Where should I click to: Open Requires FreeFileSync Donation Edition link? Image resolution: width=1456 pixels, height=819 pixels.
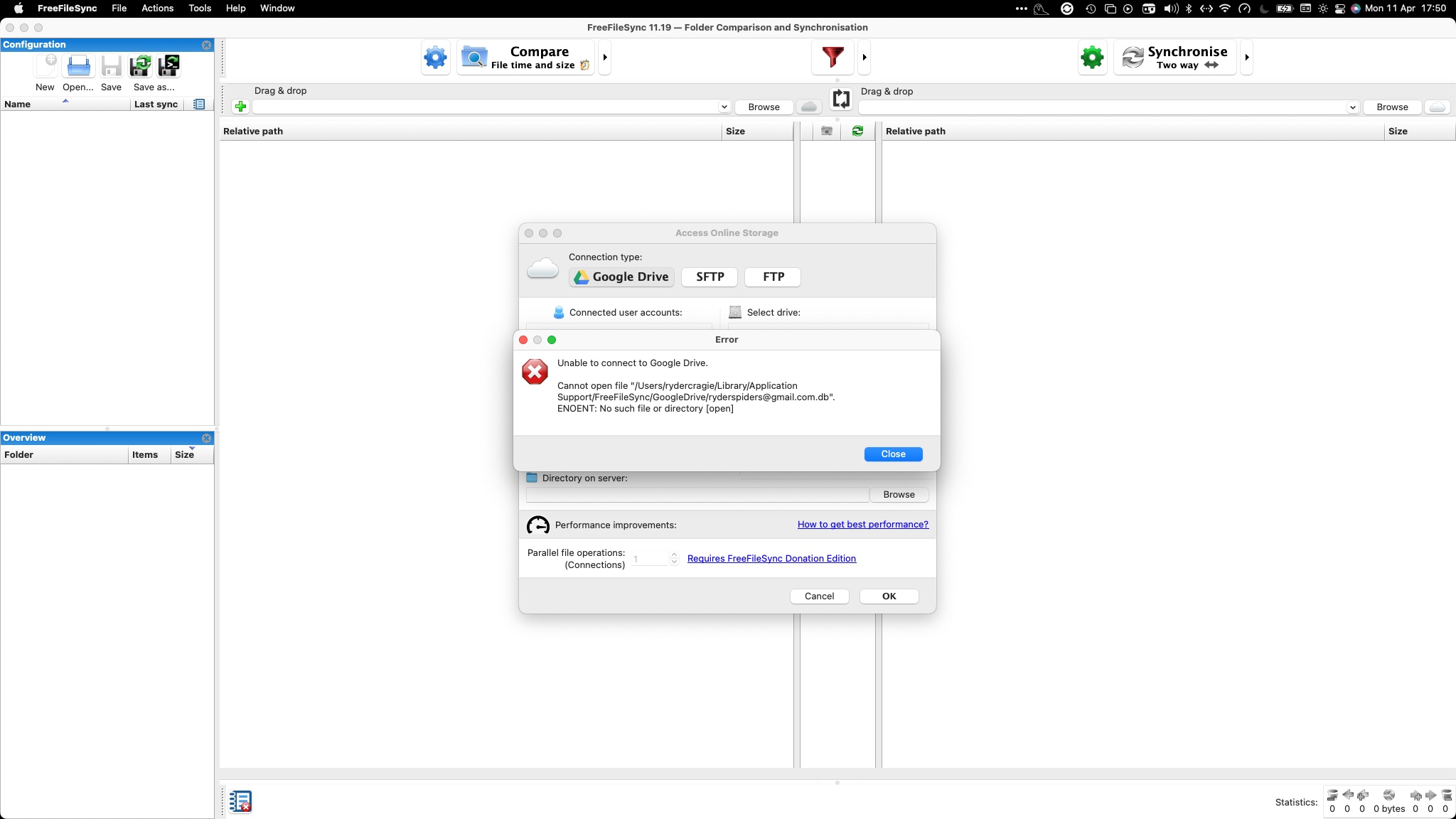coord(771,559)
